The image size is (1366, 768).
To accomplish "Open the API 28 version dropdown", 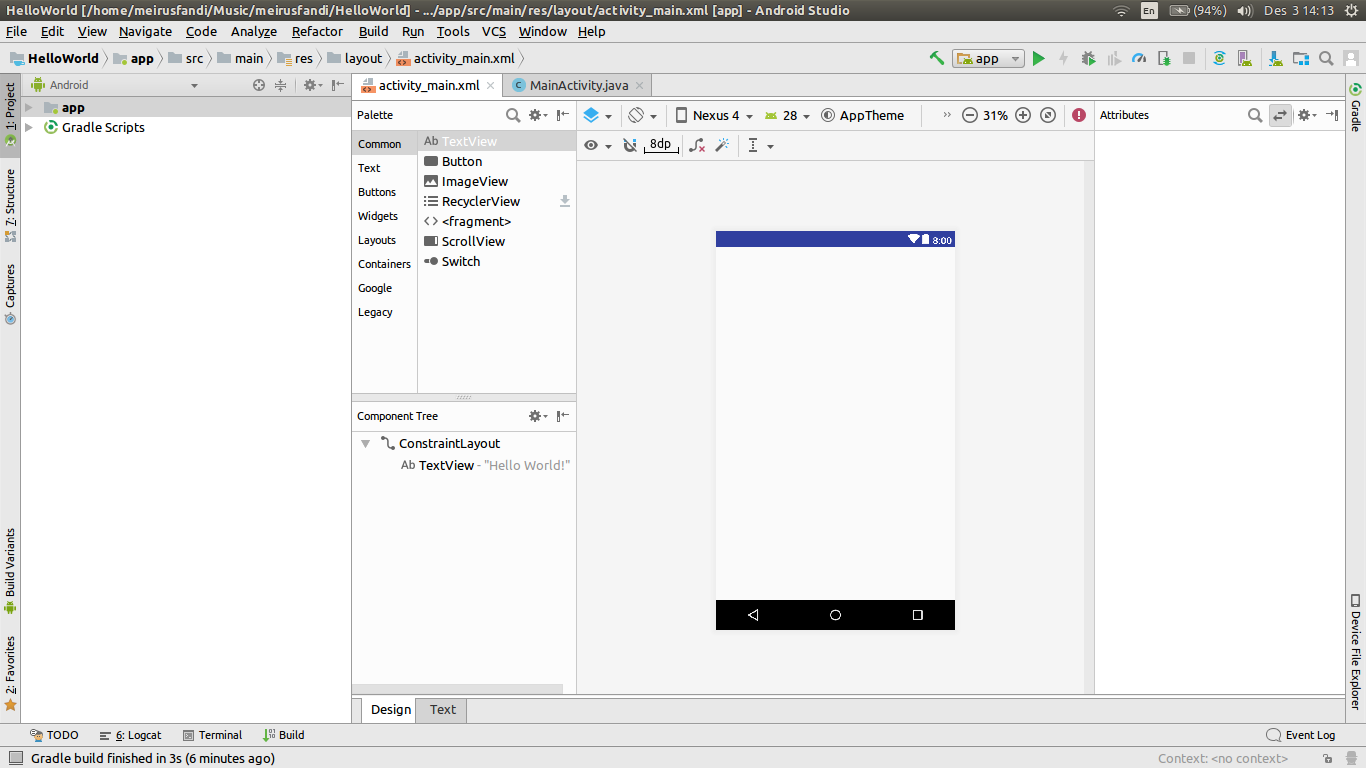I will tap(786, 115).
